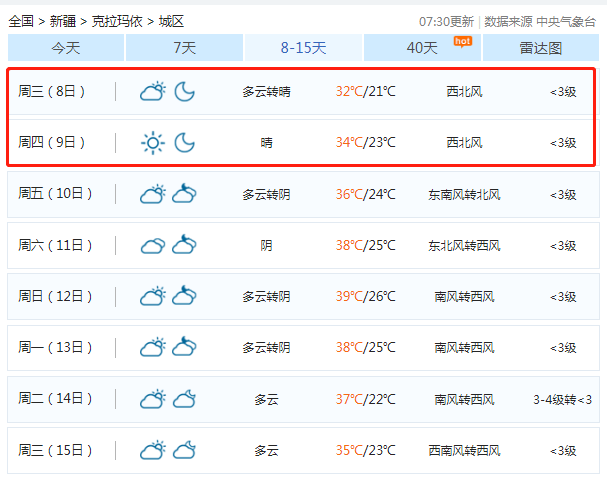Click the daytime cloudy-sun icon for 周二（14日）
The height and width of the screenshot is (477, 607).
153,399
